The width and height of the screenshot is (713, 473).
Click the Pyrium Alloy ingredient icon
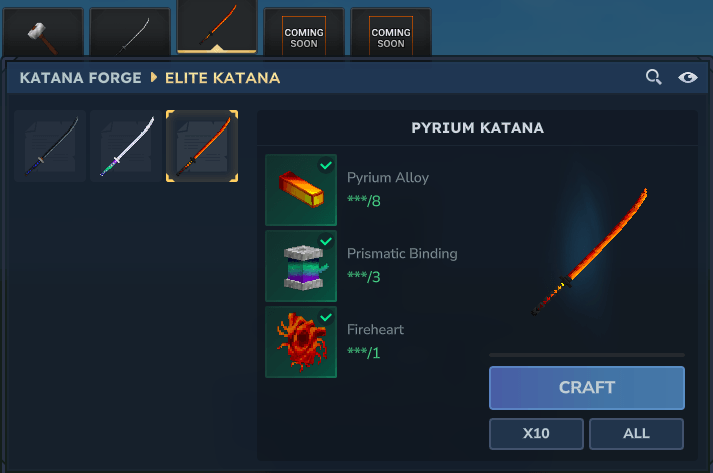tap(301, 190)
